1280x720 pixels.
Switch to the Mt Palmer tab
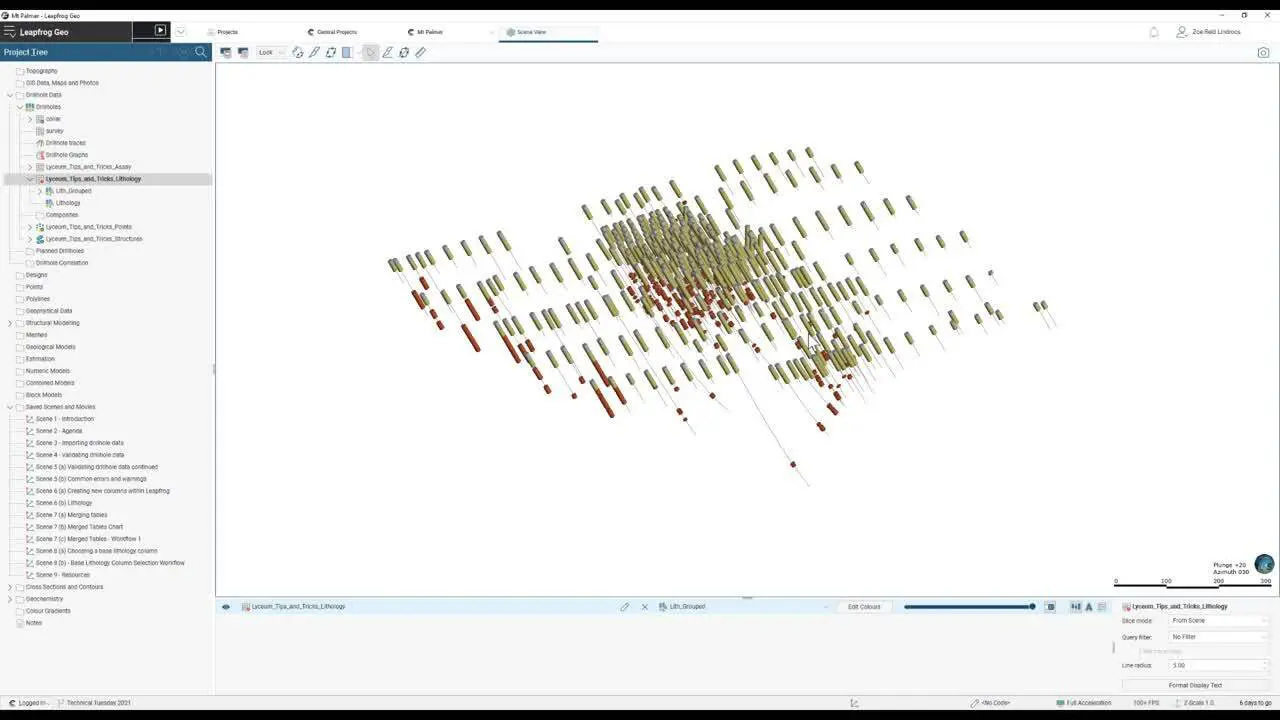point(430,32)
